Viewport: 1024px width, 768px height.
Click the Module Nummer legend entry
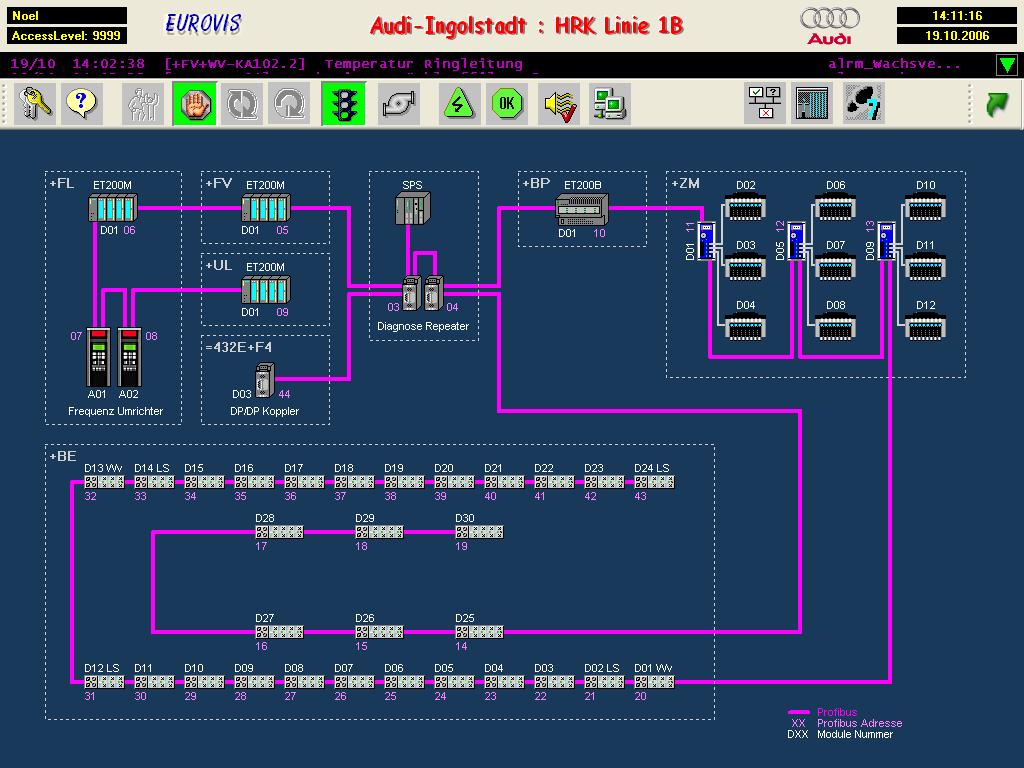tap(855, 734)
